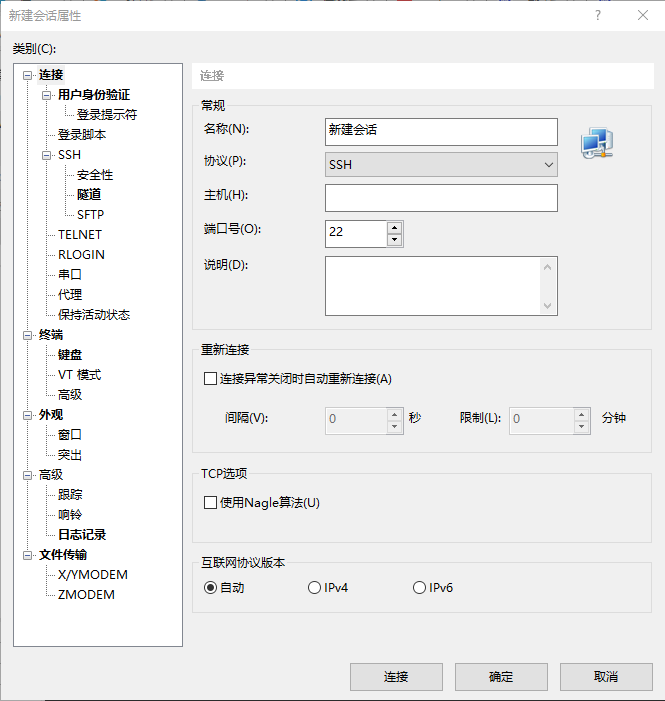This screenshot has height=701, width=665.
Task: Collapse the 连接 tree node
Action: pos(27,75)
